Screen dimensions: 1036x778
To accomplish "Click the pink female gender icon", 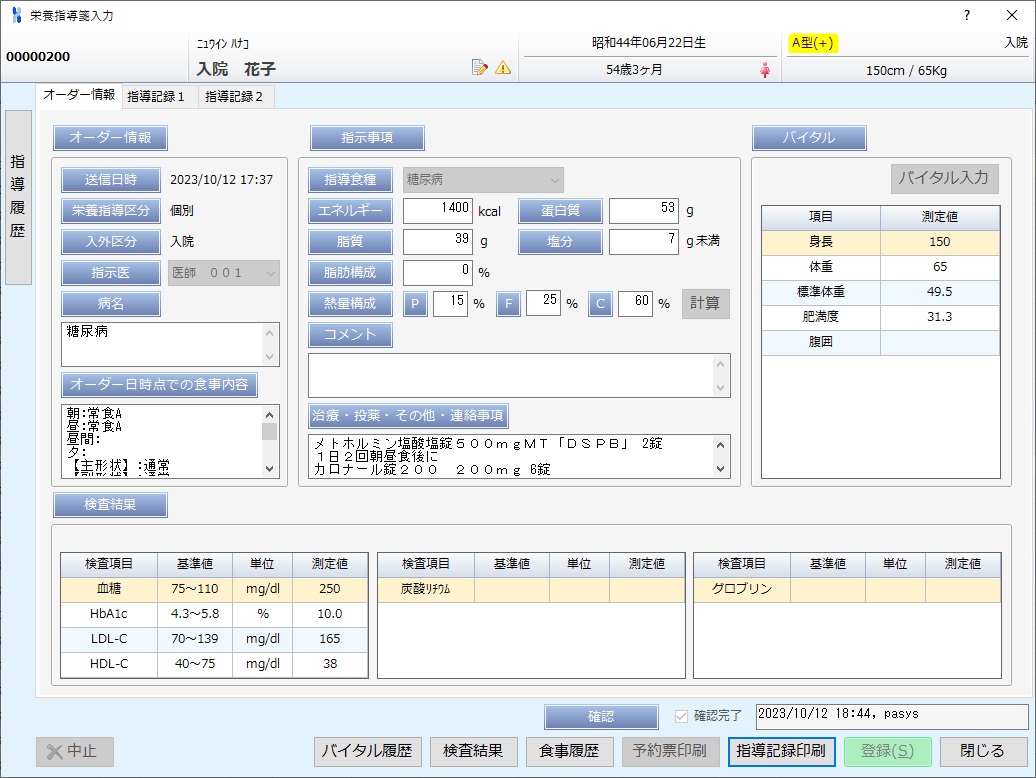I will (766, 70).
